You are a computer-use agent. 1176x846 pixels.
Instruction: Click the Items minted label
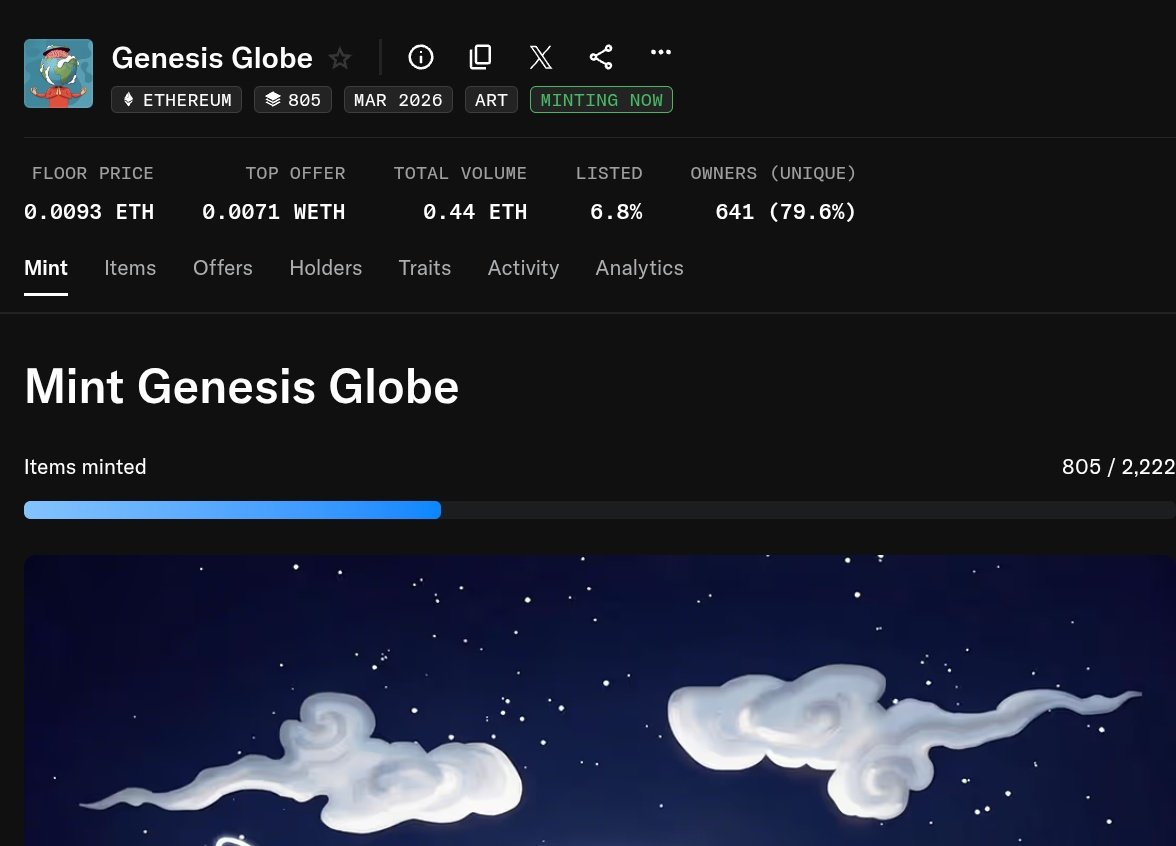tap(85, 466)
